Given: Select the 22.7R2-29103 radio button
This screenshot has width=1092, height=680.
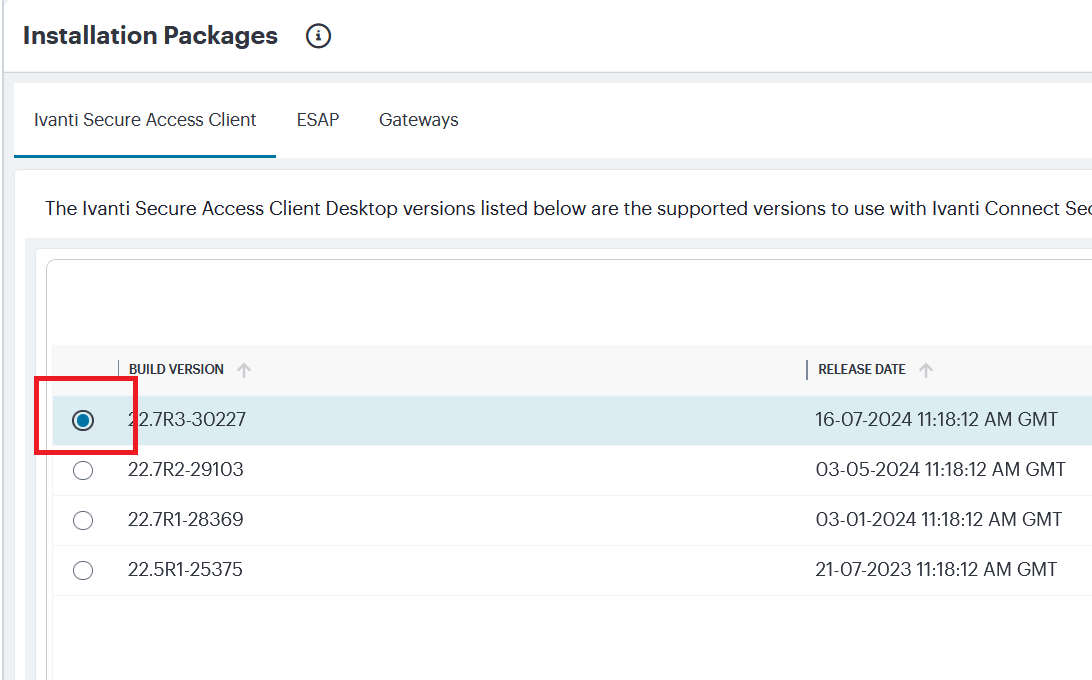Looking at the screenshot, I should click(x=83, y=469).
